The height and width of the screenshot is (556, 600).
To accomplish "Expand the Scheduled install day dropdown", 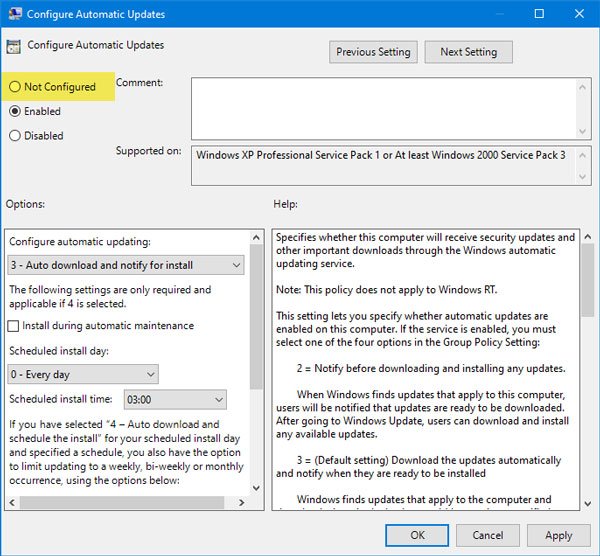I will pyautogui.click(x=83, y=374).
